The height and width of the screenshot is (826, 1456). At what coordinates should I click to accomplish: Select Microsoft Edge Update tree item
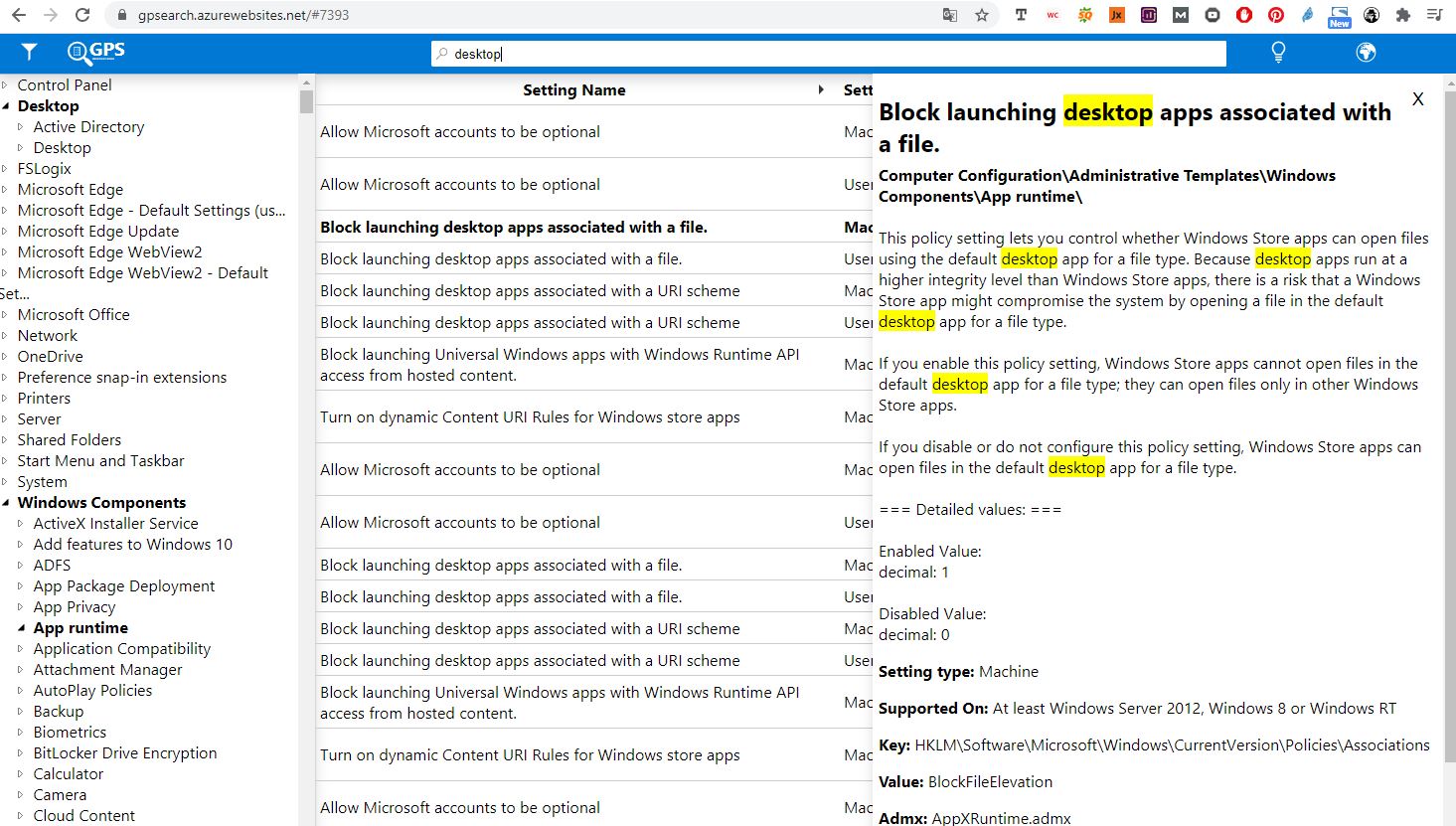[x=98, y=232]
